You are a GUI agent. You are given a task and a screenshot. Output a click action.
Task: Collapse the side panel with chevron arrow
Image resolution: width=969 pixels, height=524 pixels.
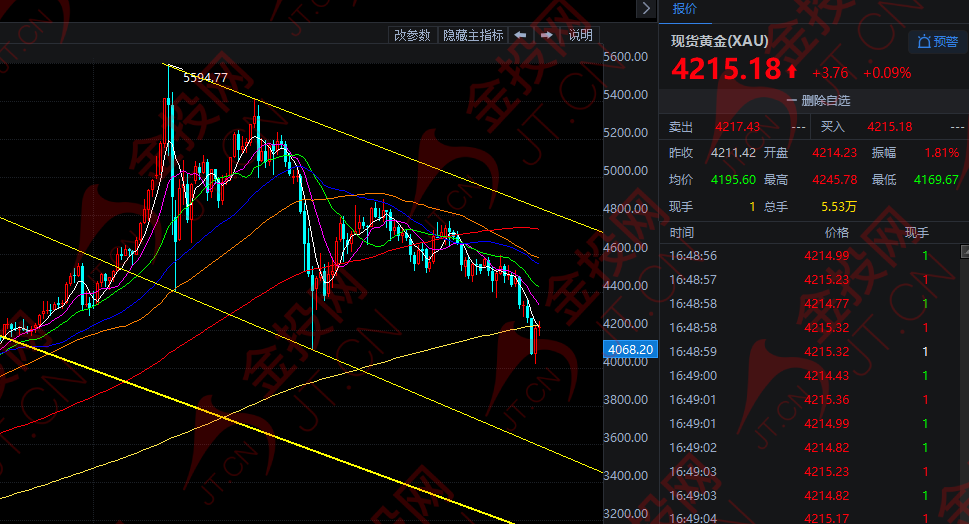click(646, 9)
